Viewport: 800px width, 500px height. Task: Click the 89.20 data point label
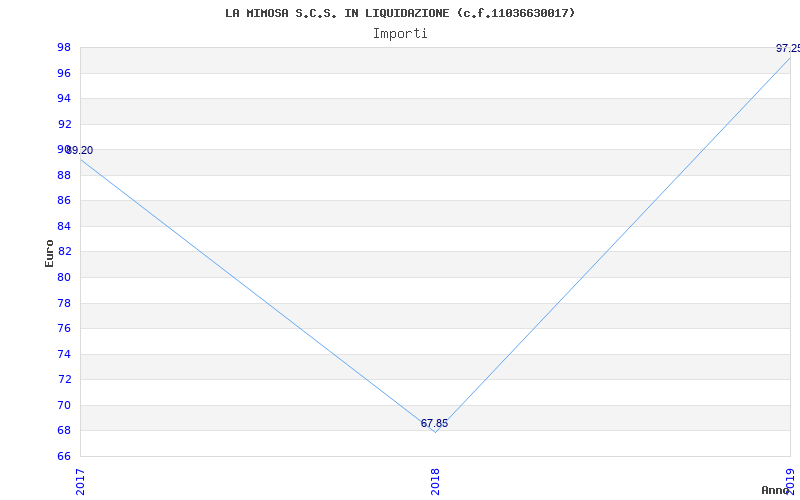(x=80, y=151)
